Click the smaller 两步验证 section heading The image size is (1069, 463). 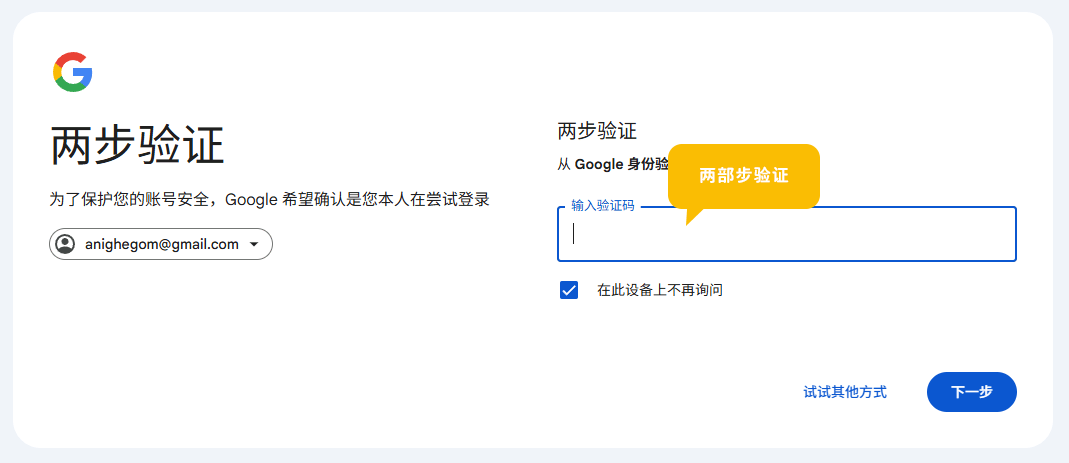pos(597,131)
